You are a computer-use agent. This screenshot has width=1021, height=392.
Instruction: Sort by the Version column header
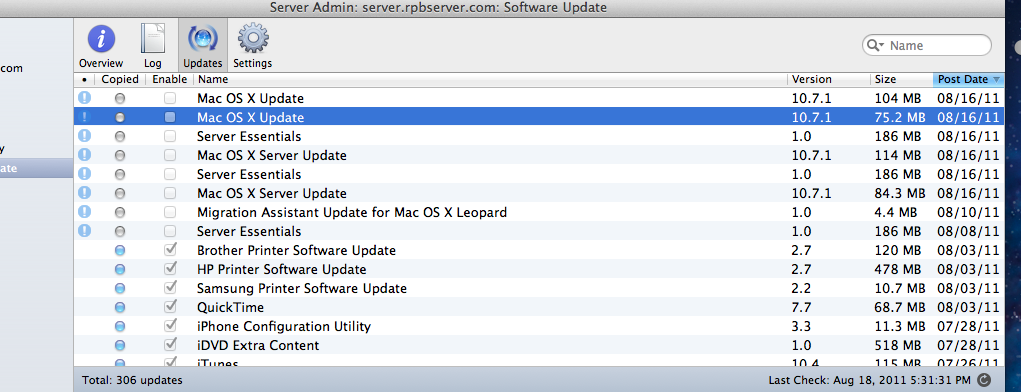pyautogui.click(x=829, y=79)
